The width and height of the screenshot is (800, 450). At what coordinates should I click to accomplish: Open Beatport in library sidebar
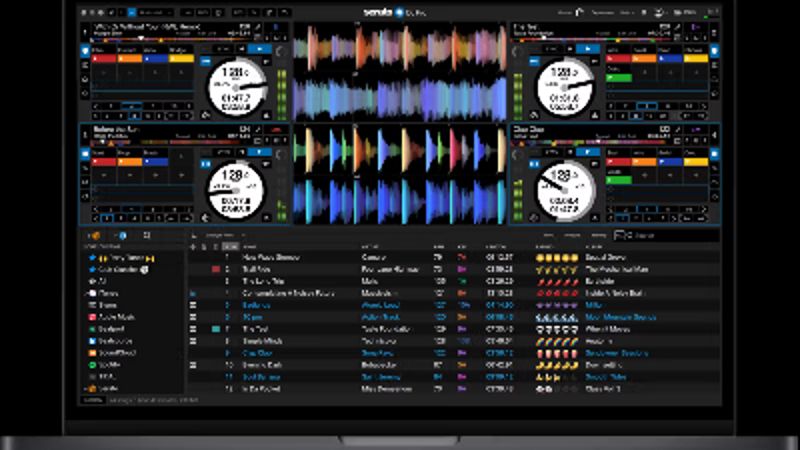click(x=107, y=329)
